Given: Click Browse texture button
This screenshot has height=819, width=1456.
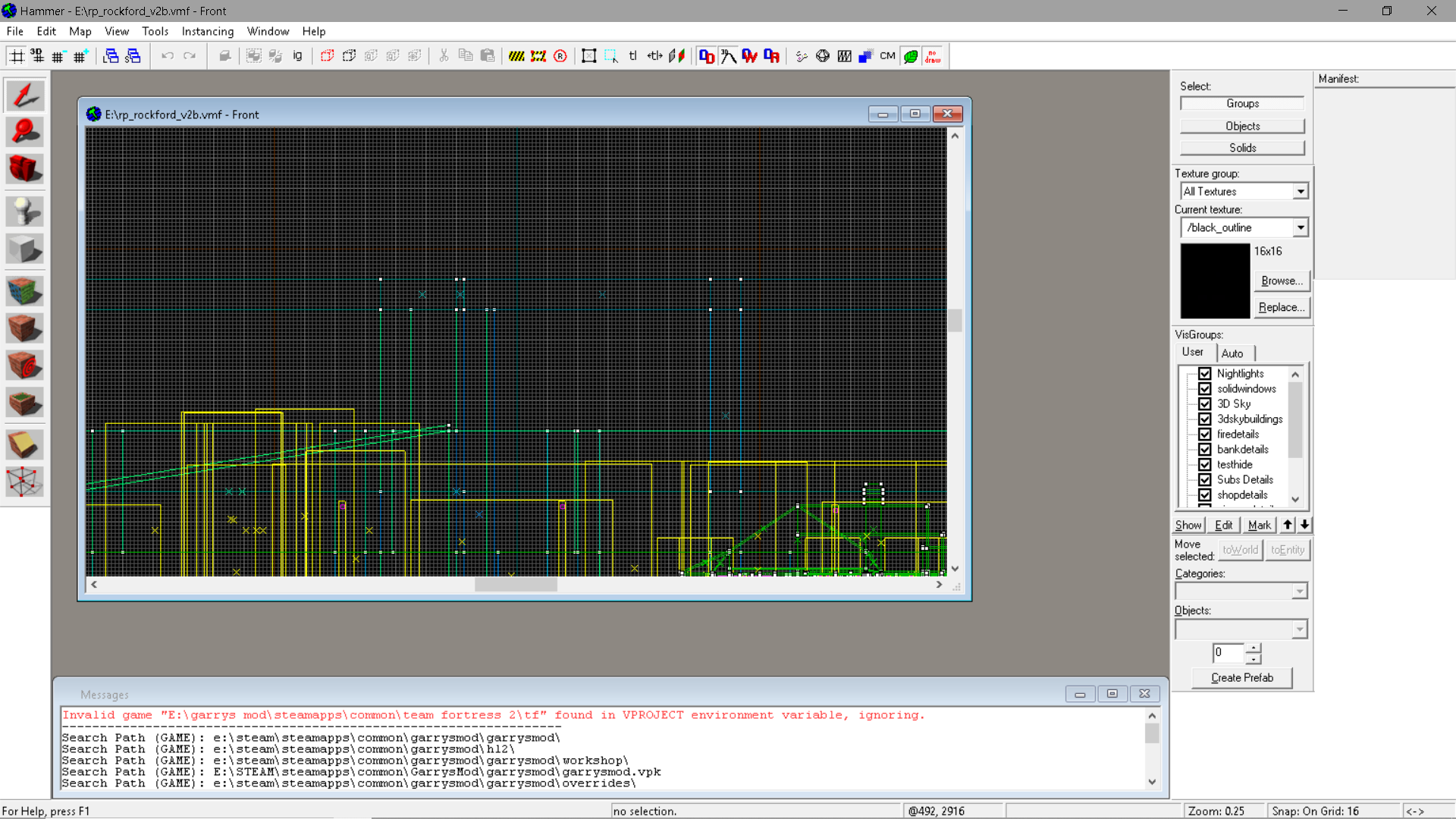Looking at the screenshot, I should tap(1282, 281).
